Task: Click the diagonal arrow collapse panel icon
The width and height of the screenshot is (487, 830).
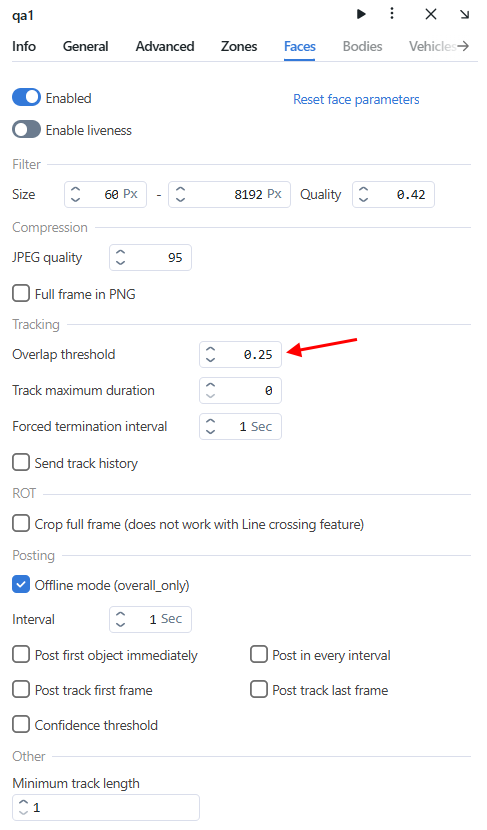Action: (464, 14)
